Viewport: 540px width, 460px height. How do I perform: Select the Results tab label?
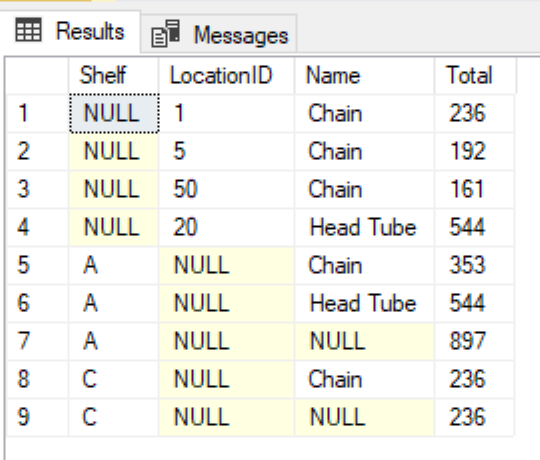point(90,31)
